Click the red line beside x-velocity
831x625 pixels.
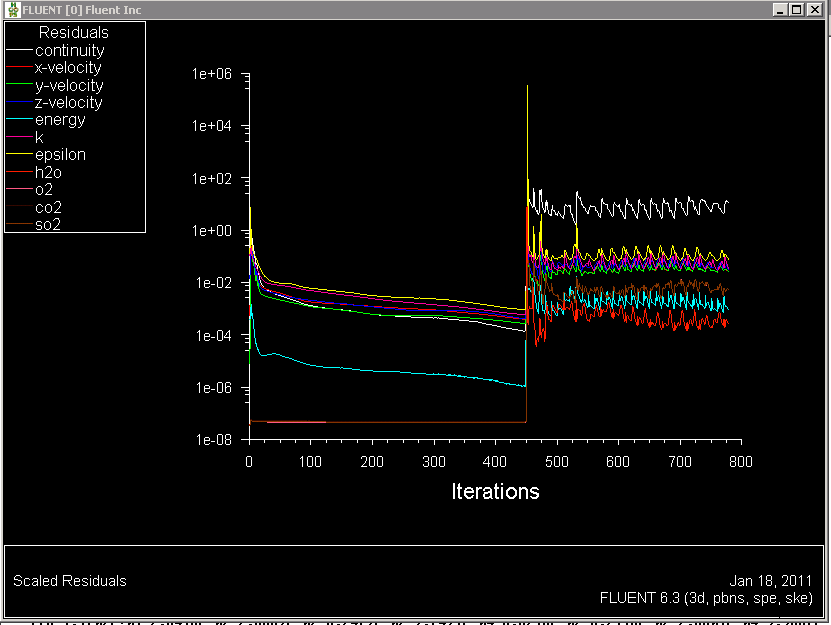pyautogui.click(x=20, y=67)
